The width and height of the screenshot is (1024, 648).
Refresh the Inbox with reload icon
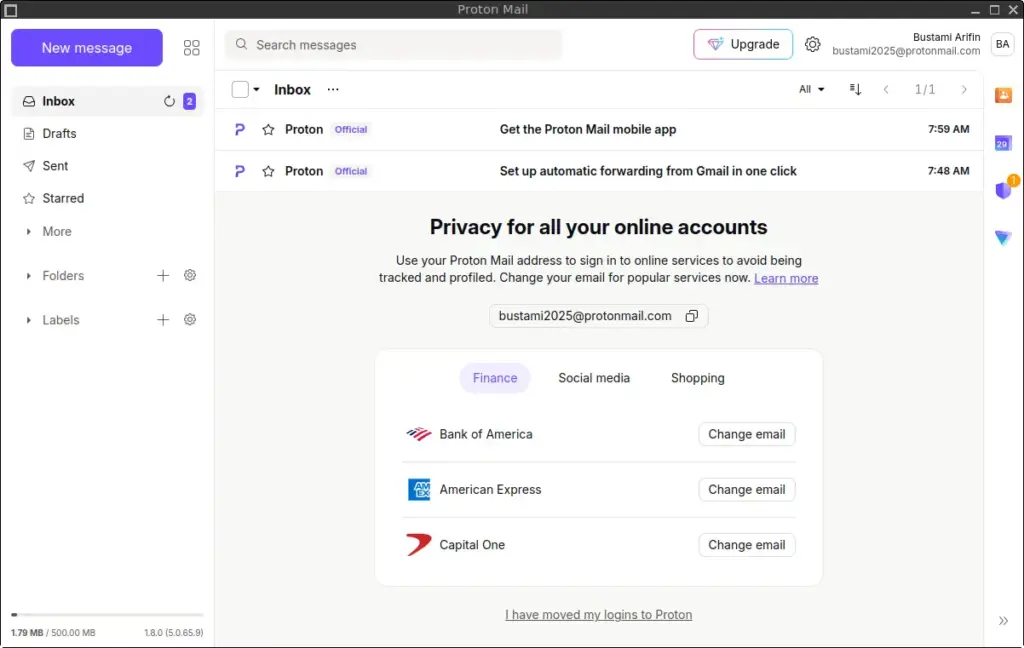click(x=169, y=101)
